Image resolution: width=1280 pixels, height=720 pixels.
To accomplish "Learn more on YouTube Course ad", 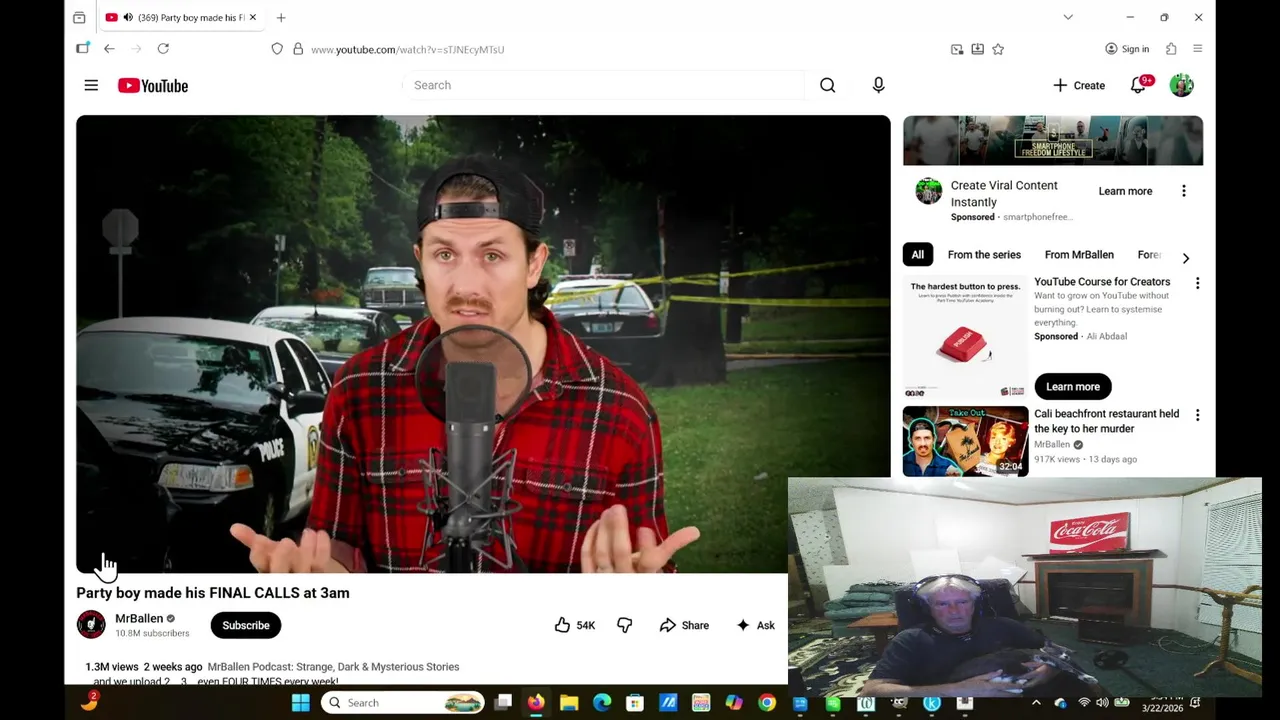I will (1073, 387).
